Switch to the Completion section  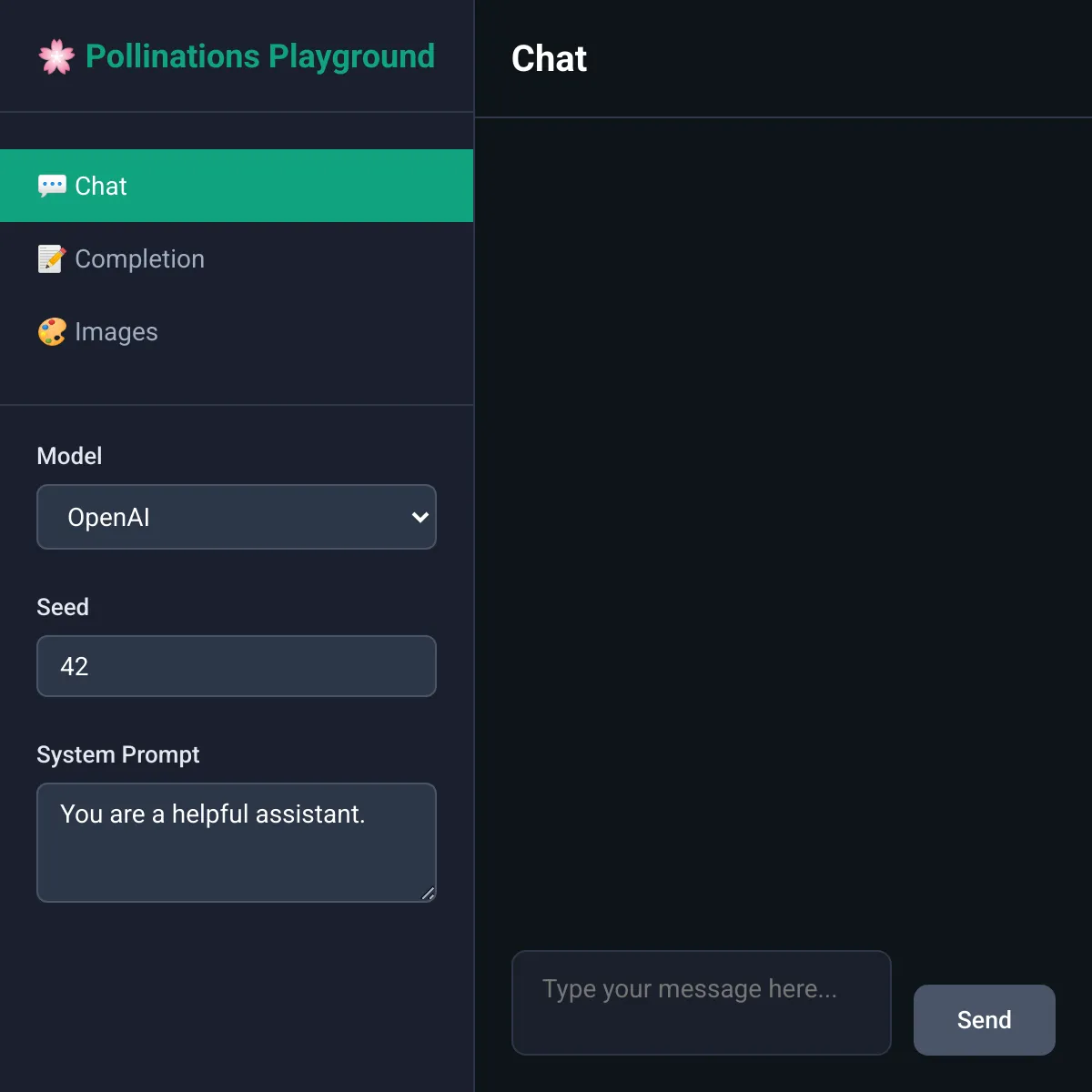237,258
